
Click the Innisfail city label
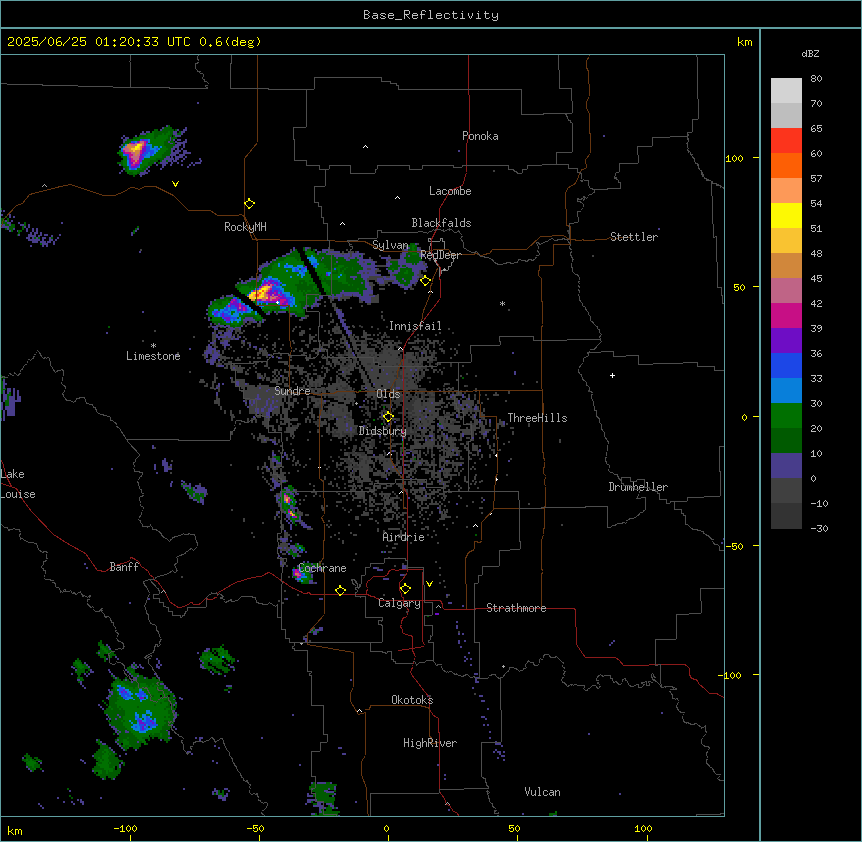click(415, 326)
